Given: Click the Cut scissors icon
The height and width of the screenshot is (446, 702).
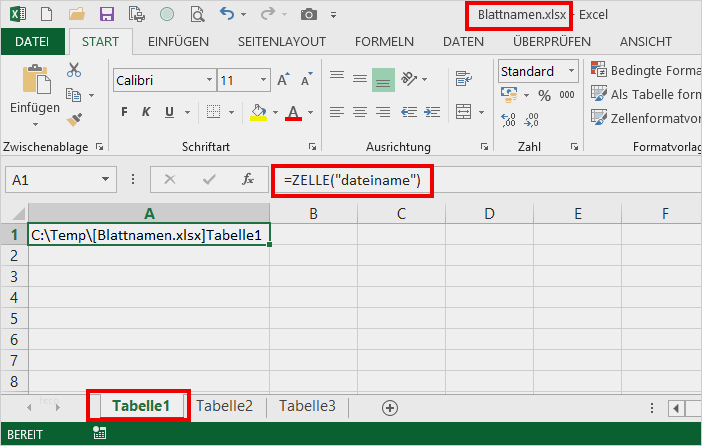Looking at the screenshot, I should click(x=74, y=70).
